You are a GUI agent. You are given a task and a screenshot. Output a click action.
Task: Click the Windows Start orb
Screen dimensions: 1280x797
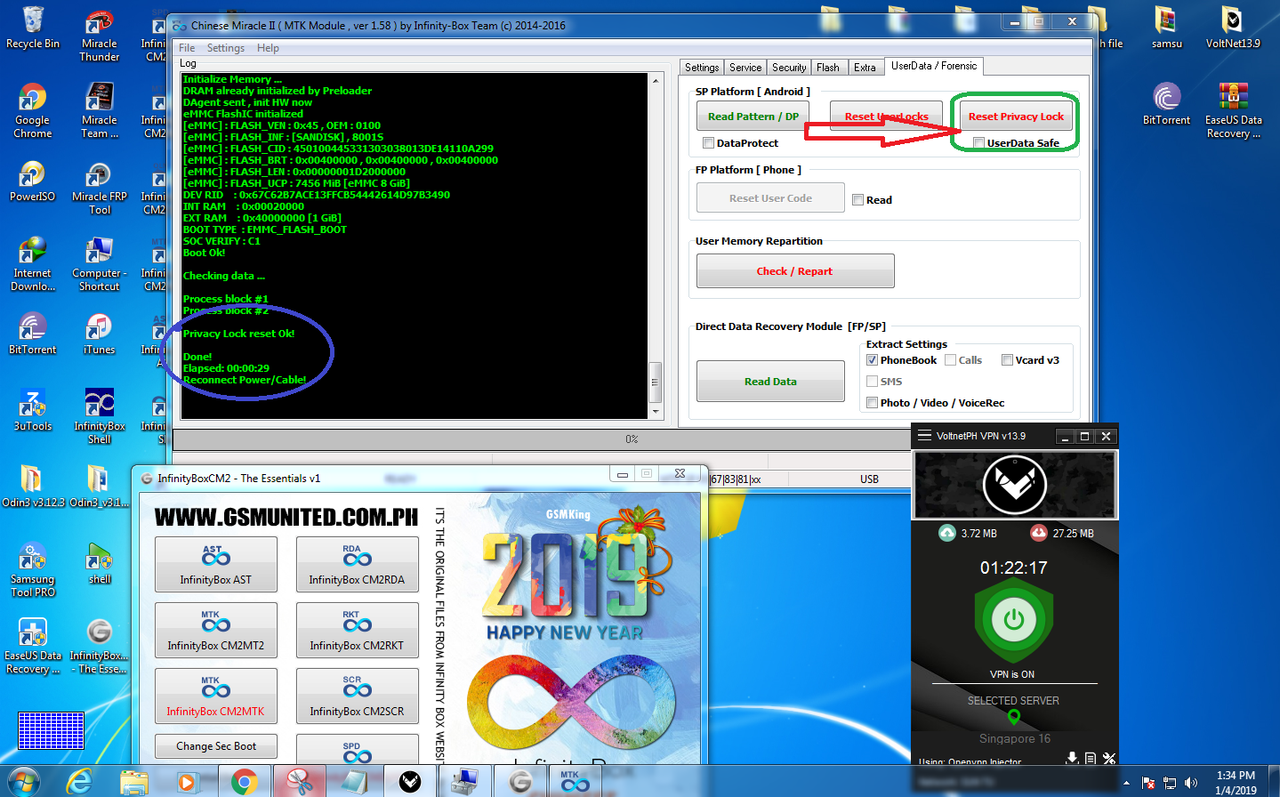click(x=24, y=780)
